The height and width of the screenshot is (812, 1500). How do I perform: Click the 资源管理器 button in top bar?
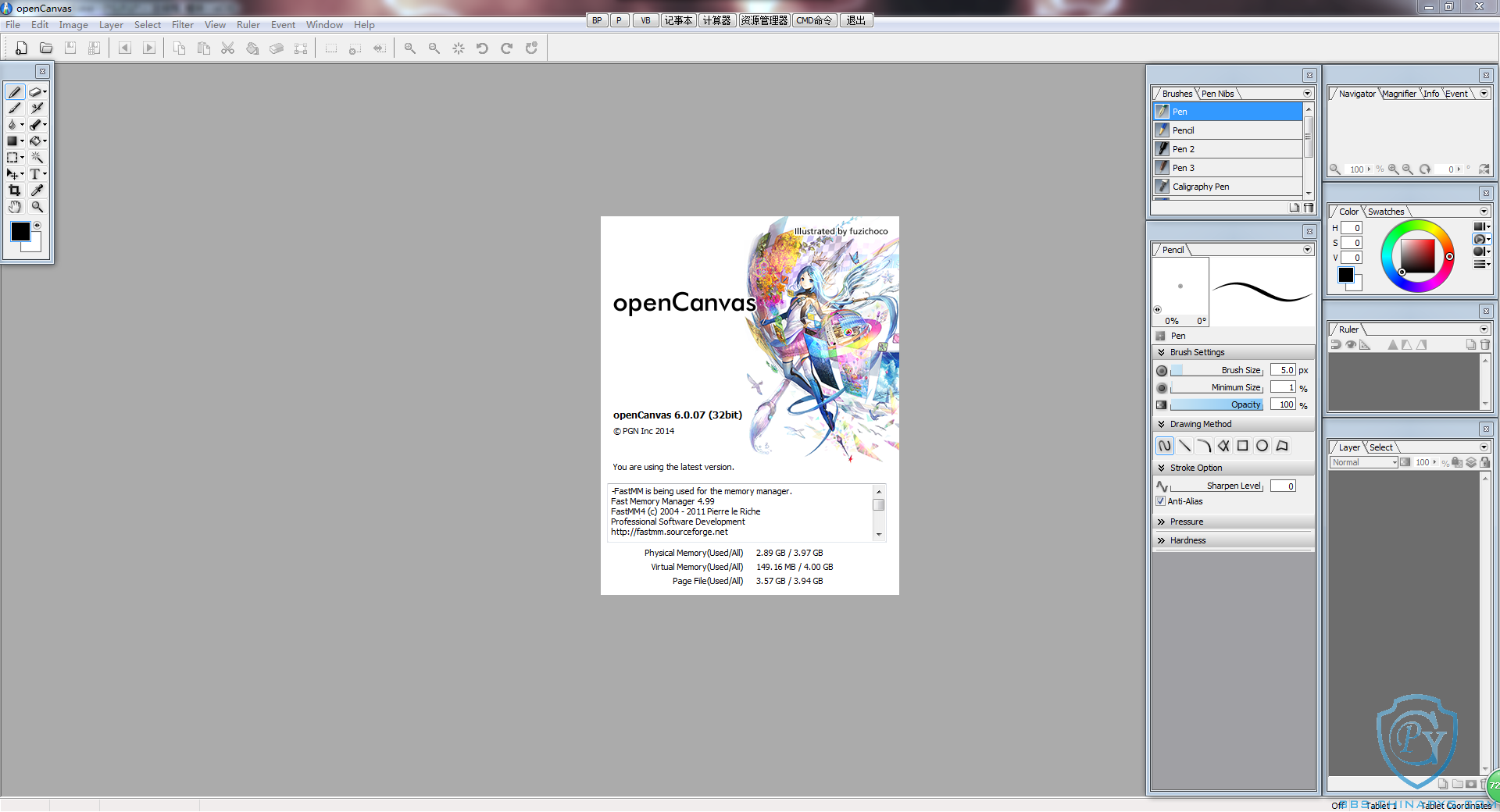click(764, 20)
